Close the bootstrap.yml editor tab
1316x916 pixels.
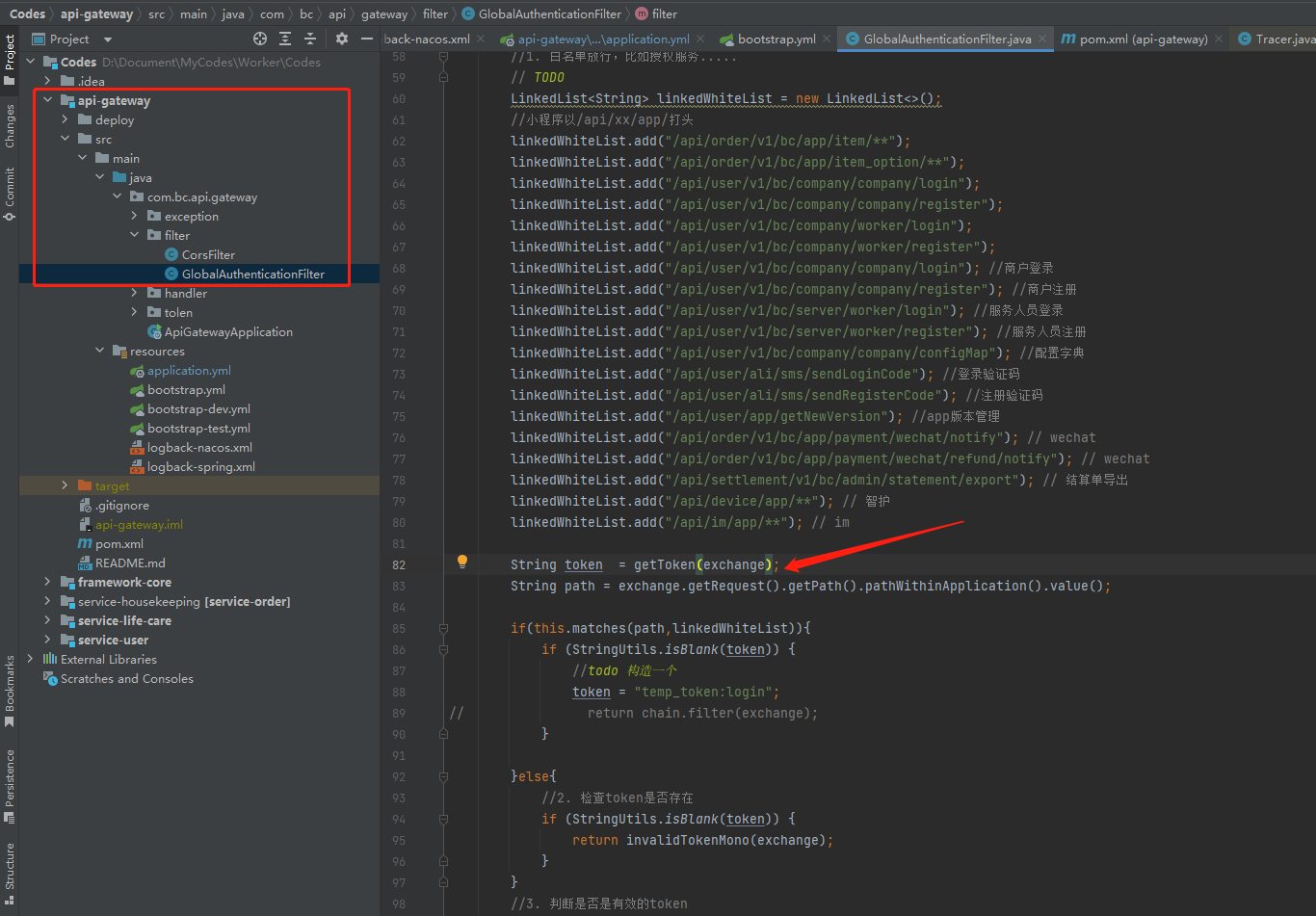[828, 39]
